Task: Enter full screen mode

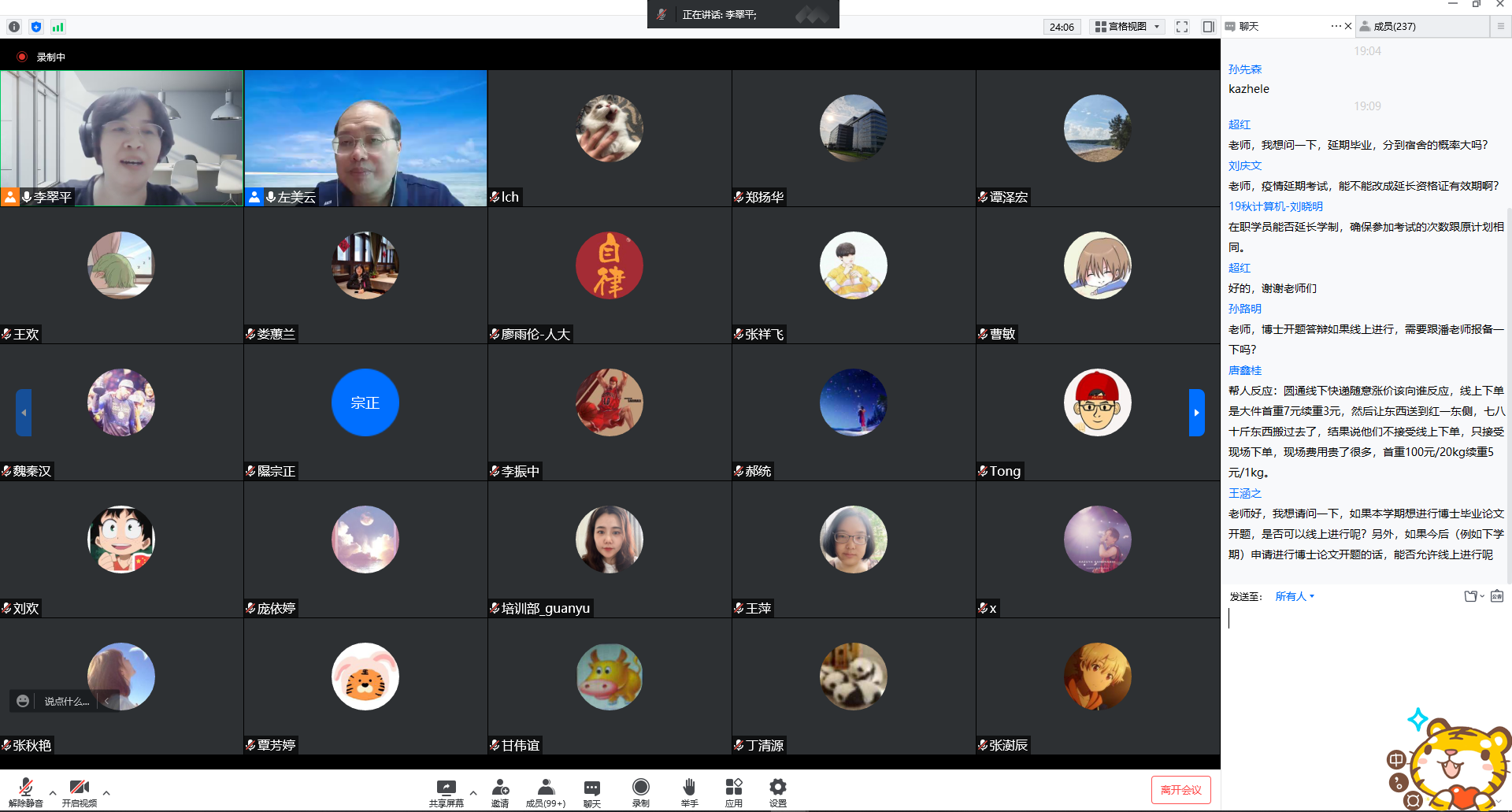Action: [1182, 27]
